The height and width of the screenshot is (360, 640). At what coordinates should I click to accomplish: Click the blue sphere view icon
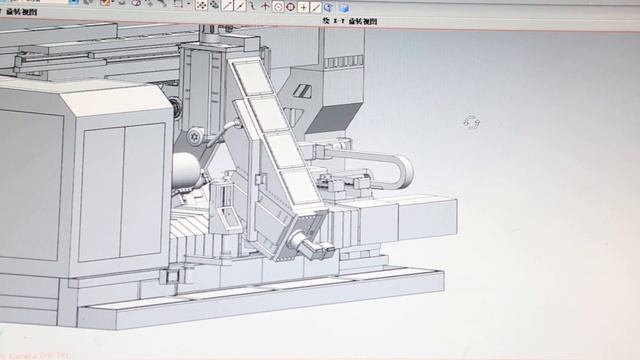[x=329, y=7]
